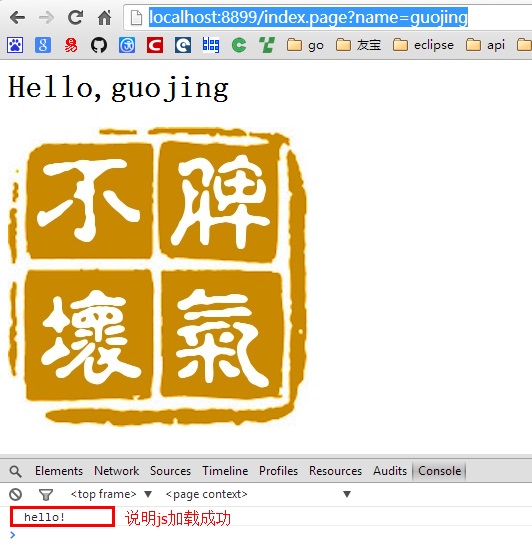The height and width of the screenshot is (545, 532).
Task: Expand the top frame dropdown
Action: tap(111, 494)
